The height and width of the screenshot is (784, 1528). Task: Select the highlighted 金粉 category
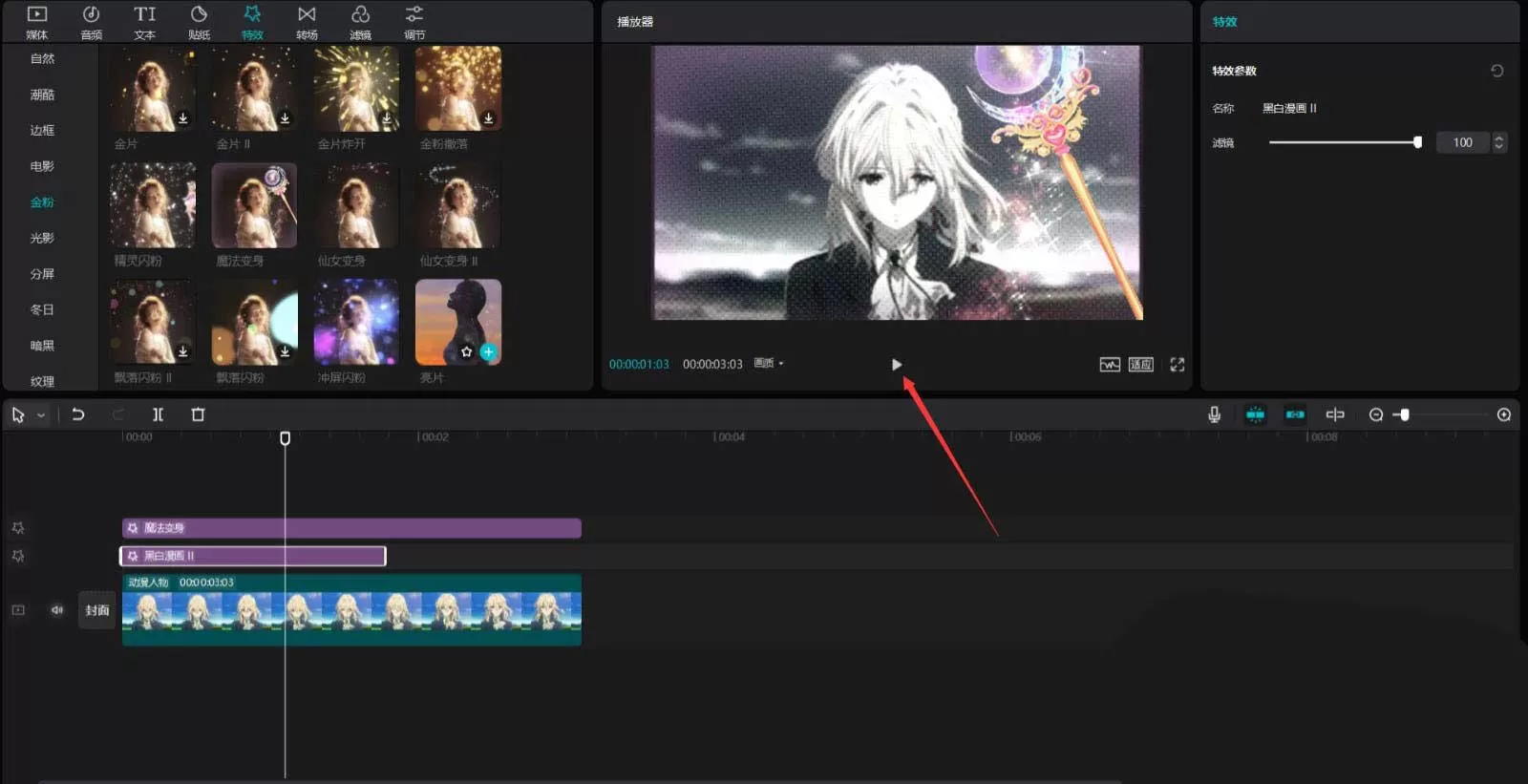click(x=42, y=202)
